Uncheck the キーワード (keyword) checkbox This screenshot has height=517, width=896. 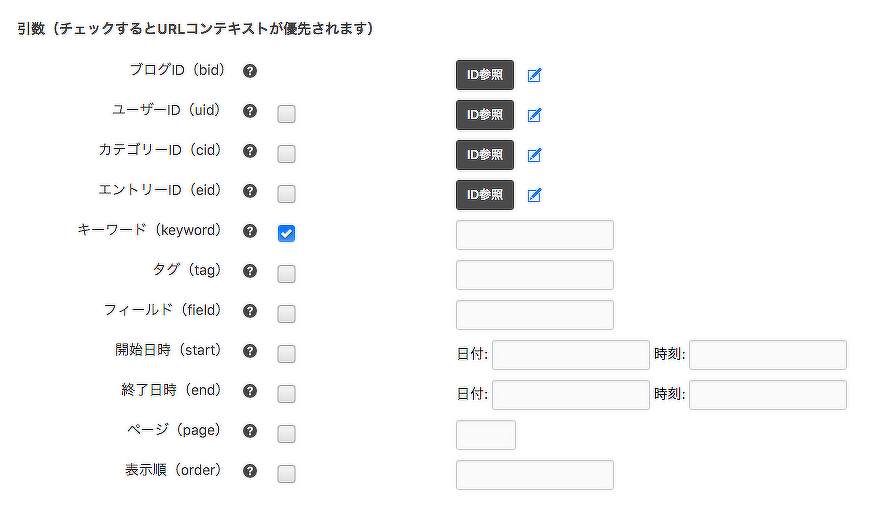click(286, 234)
